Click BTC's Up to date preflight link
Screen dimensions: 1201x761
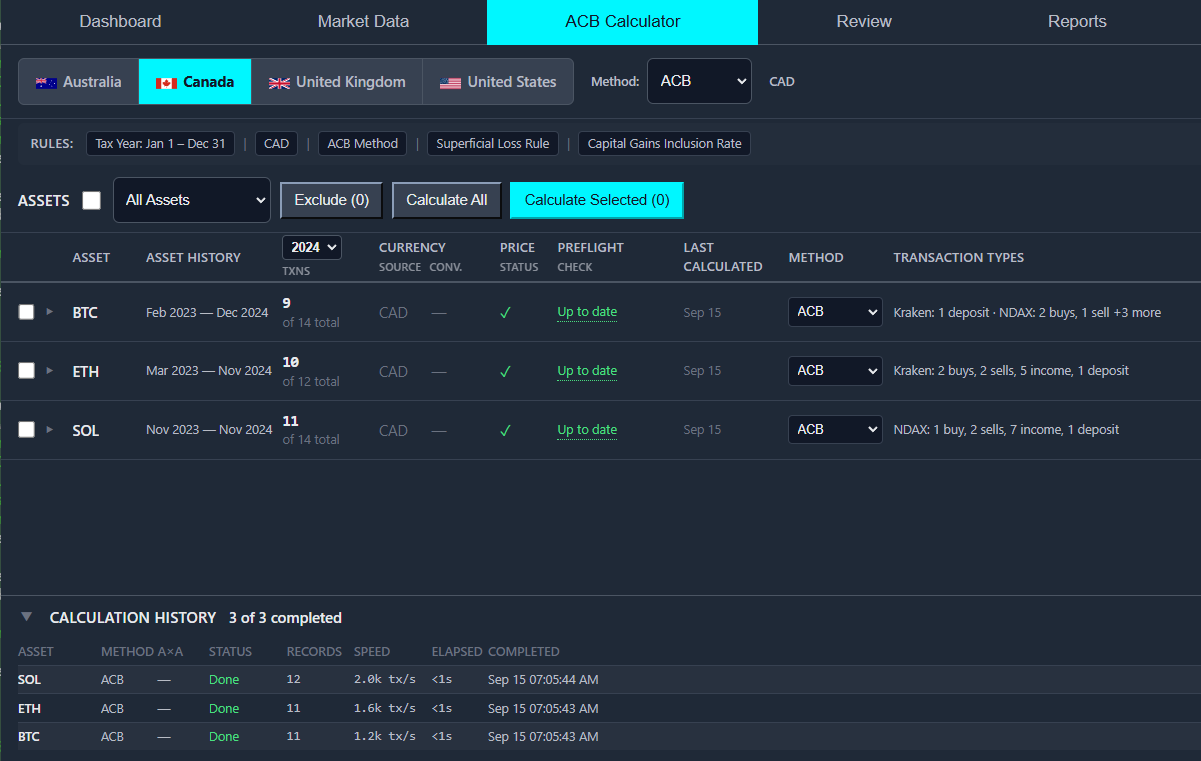point(587,312)
